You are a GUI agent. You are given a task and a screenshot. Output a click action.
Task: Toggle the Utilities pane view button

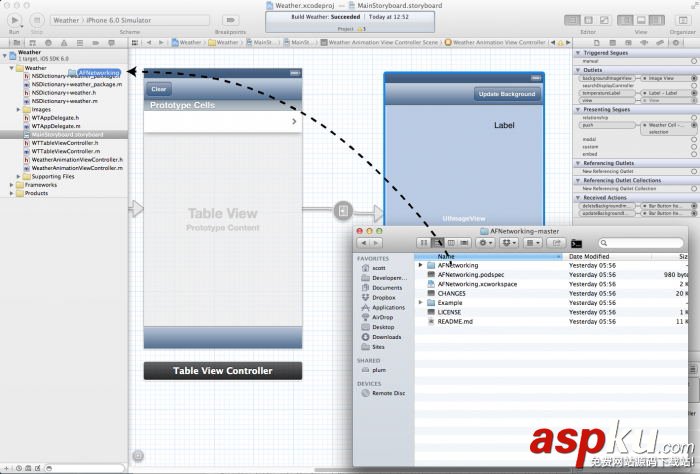(657, 21)
